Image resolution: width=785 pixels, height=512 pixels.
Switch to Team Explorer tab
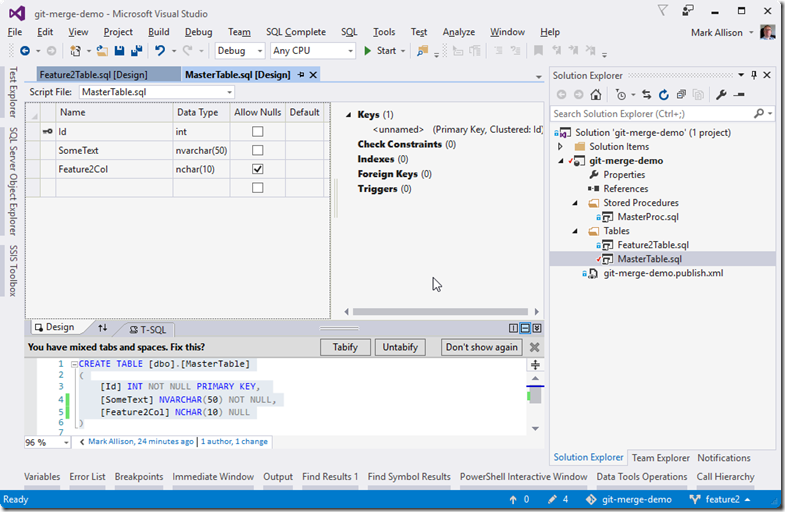pos(660,457)
